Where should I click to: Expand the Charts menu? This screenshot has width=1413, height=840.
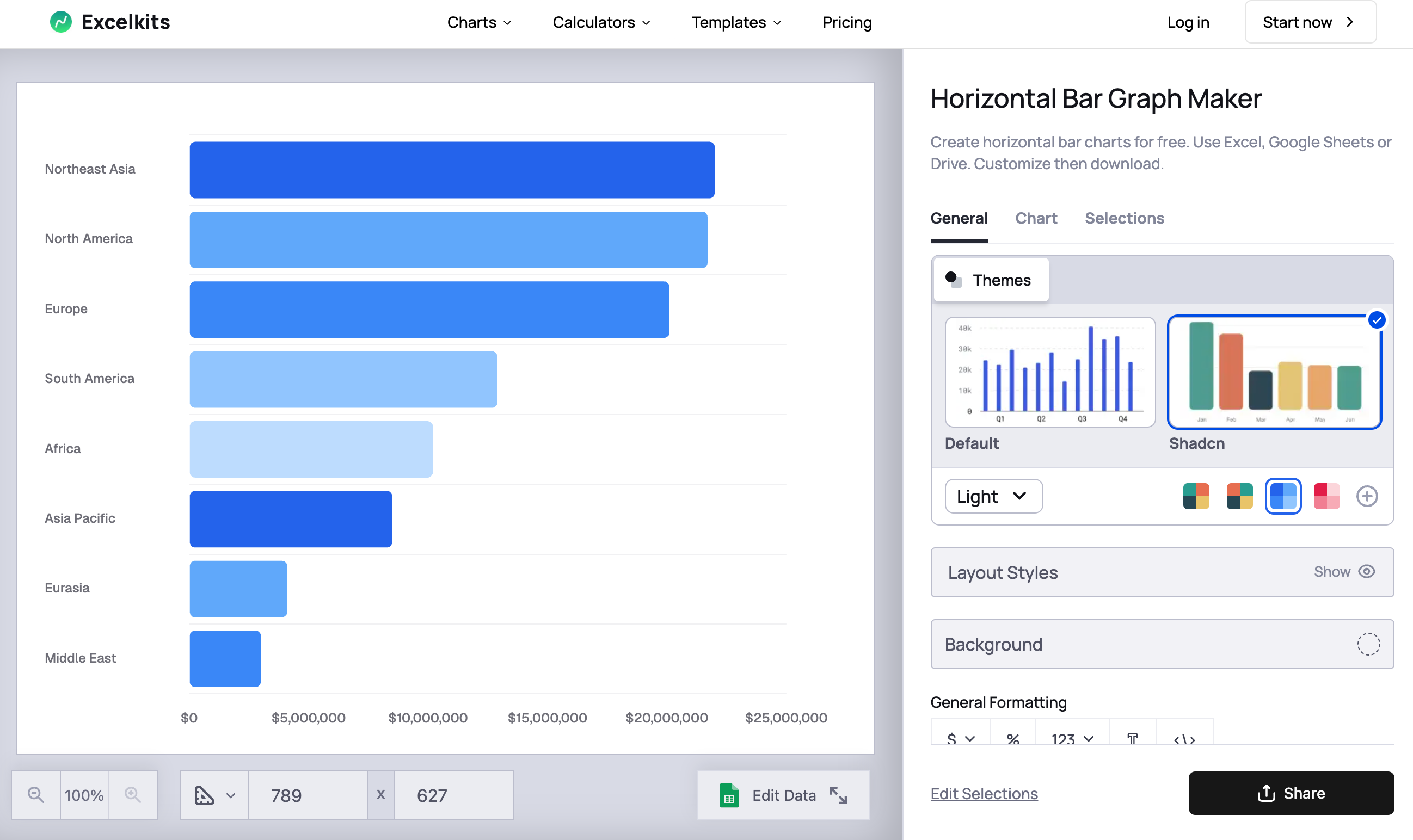(x=479, y=22)
